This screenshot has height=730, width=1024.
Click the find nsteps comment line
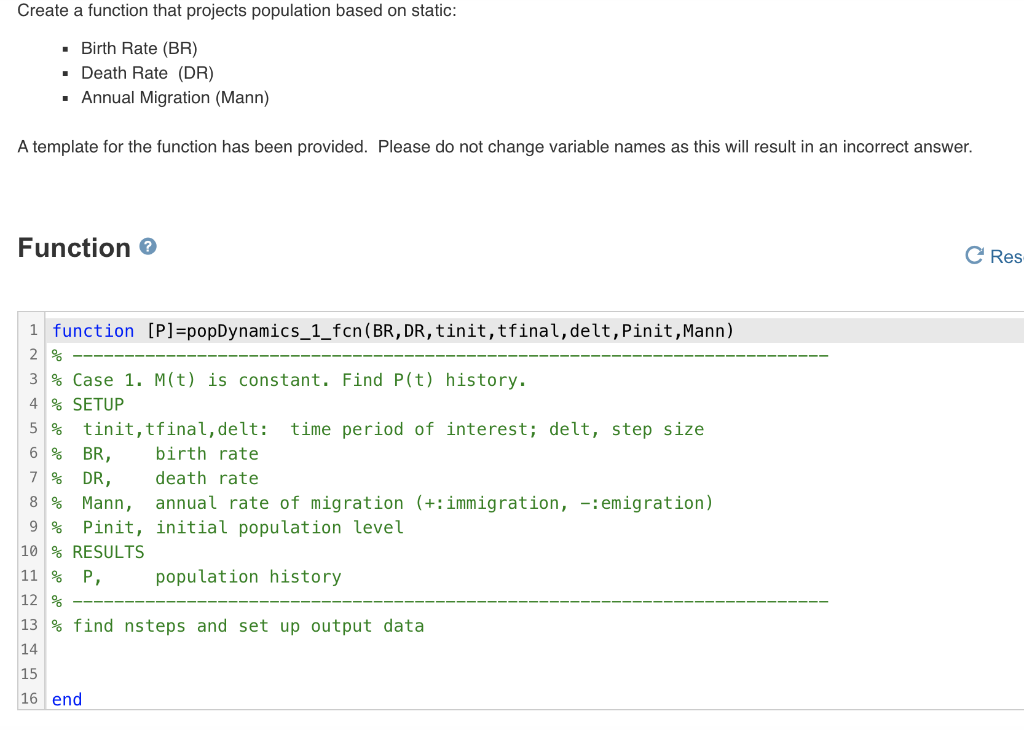233,625
